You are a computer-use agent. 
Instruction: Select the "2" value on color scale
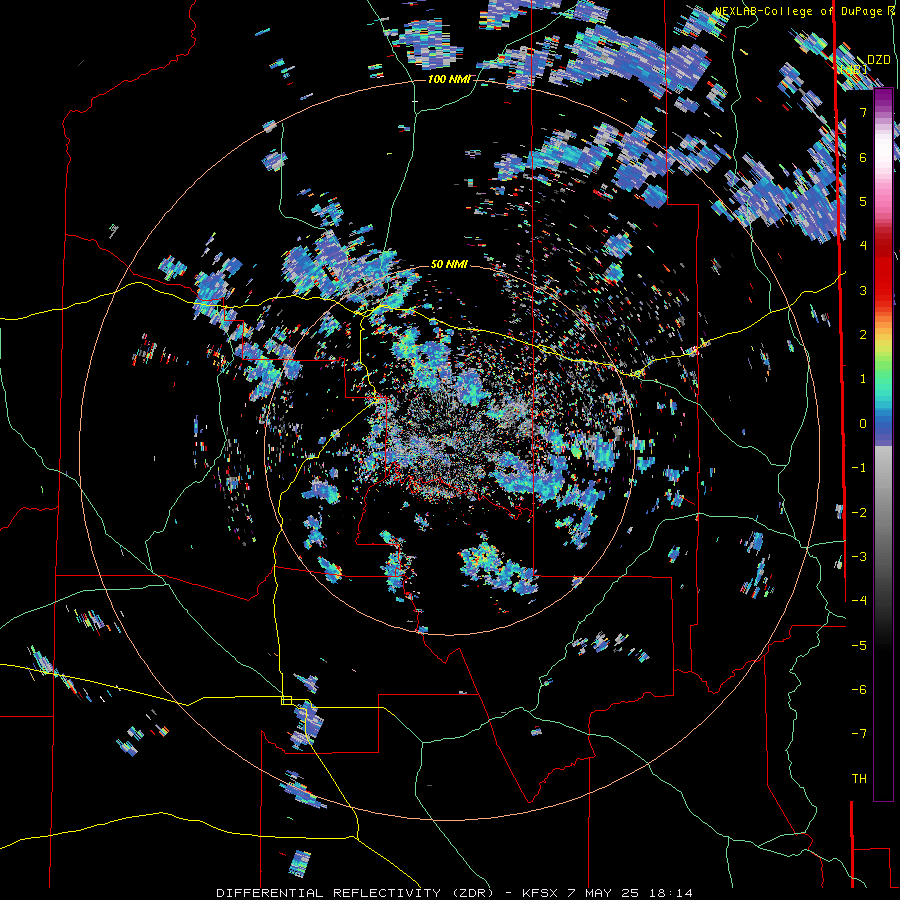[863, 335]
